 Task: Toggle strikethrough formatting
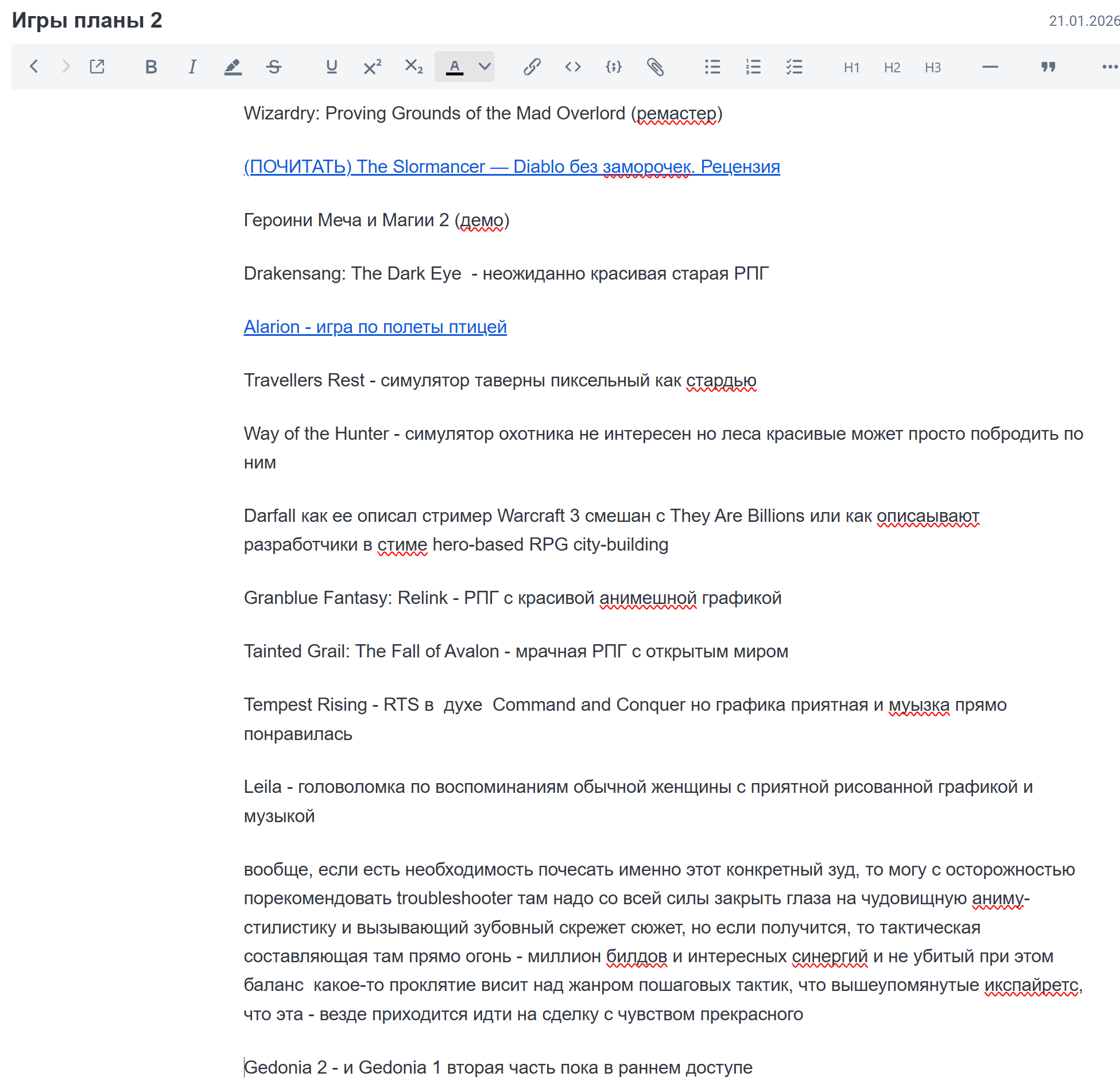[274, 67]
